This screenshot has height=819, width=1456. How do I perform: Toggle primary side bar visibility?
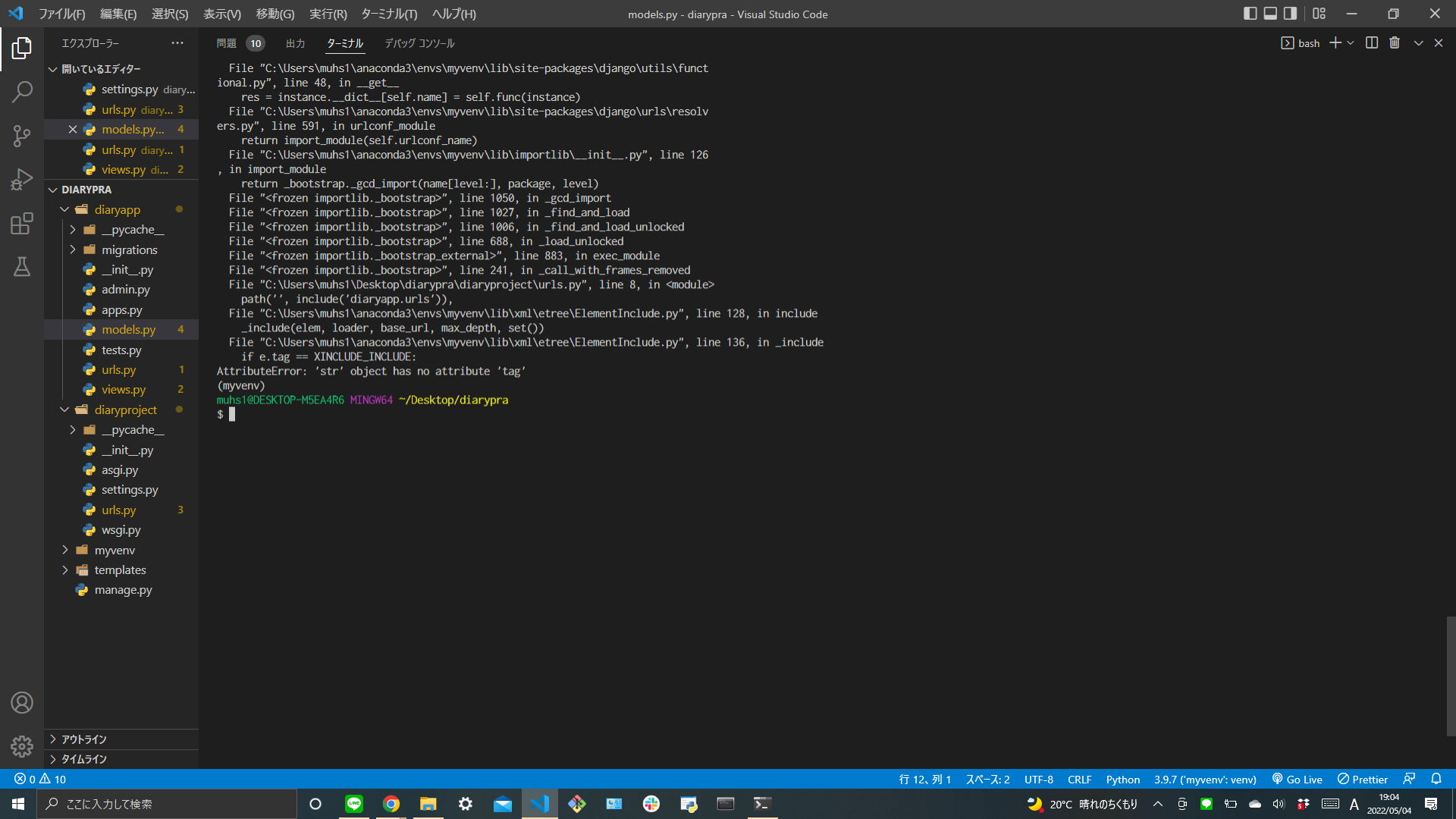[1250, 14]
